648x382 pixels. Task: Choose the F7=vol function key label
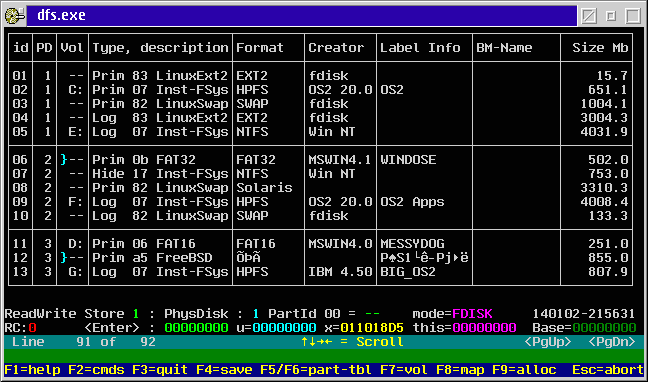(x=404, y=370)
